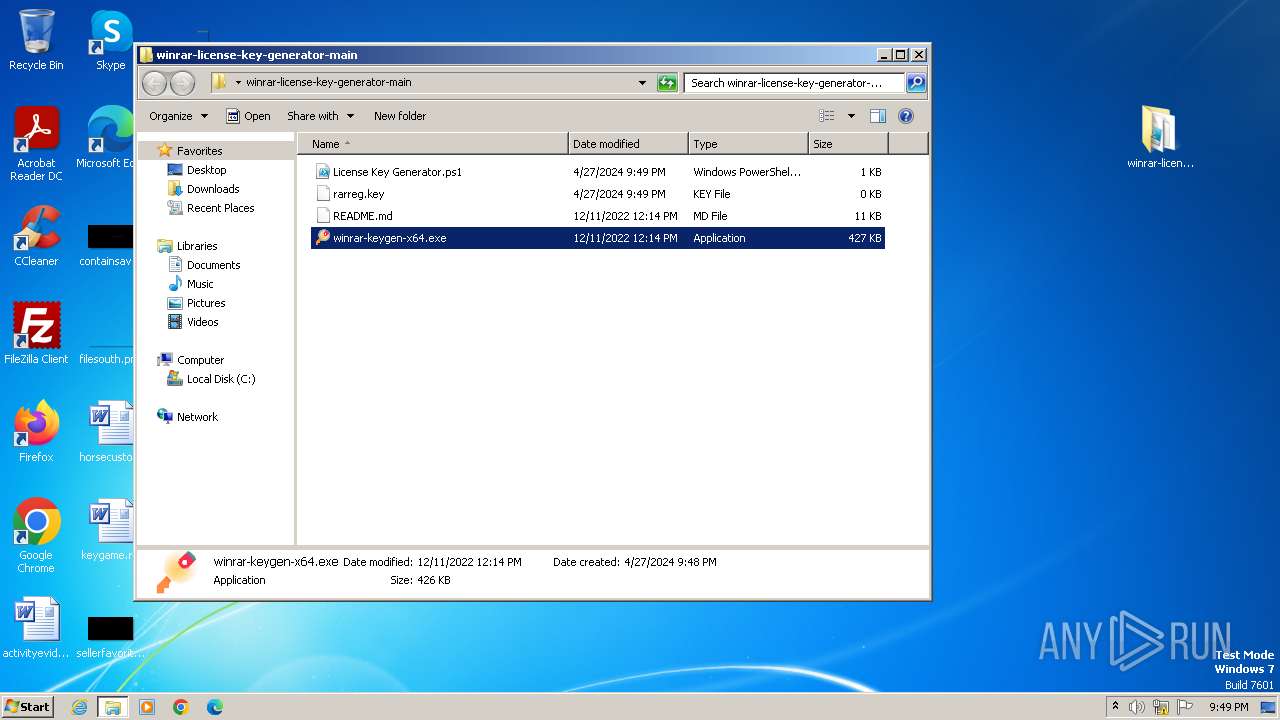Open horsecusto Word document on desktop
The image size is (1280, 720).
tap(108, 431)
